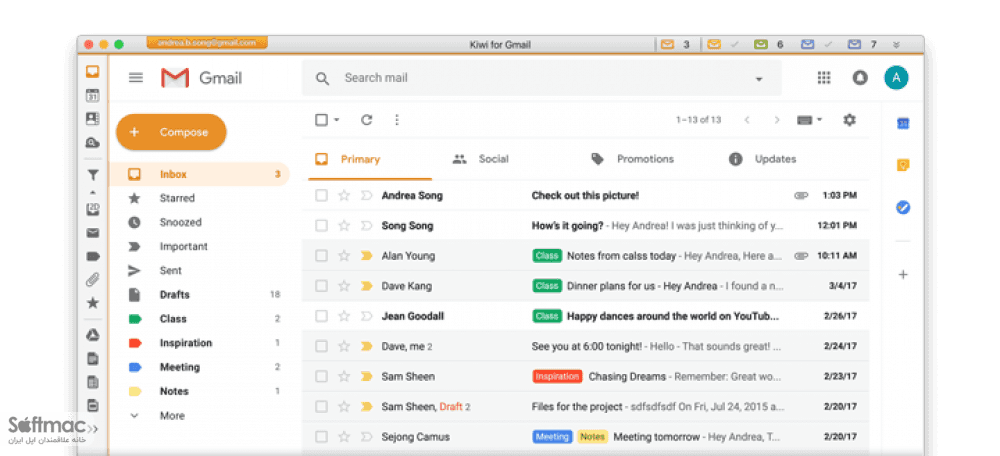Open the Inspiration label
The width and height of the screenshot is (1000, 456).
click(x=185, y=343)
